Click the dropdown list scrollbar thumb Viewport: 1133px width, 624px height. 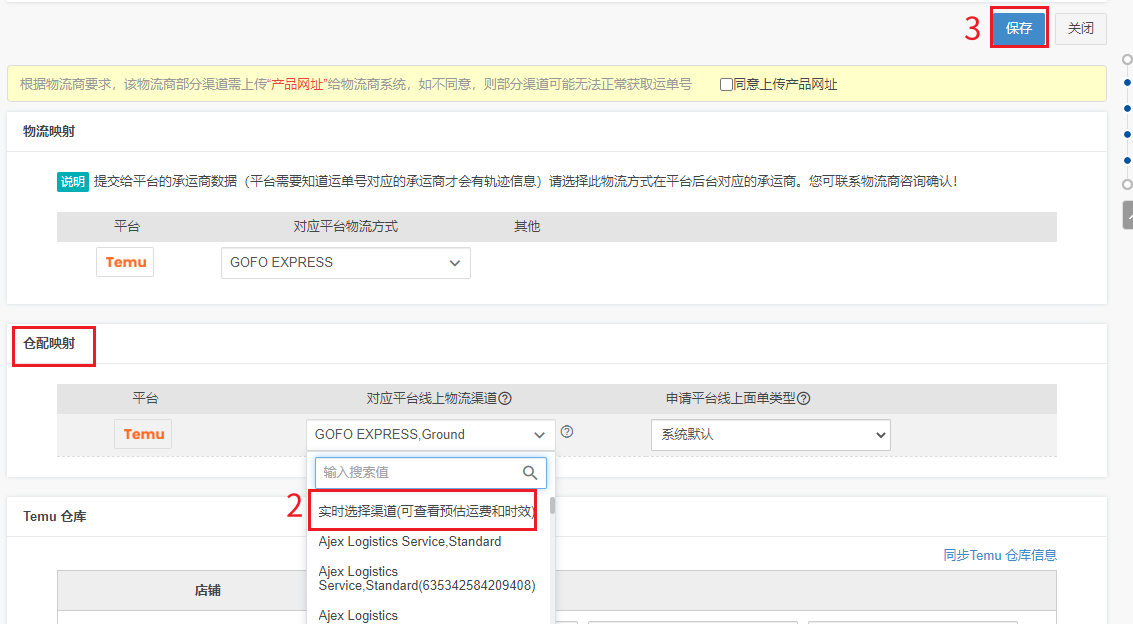click(552, 506)
